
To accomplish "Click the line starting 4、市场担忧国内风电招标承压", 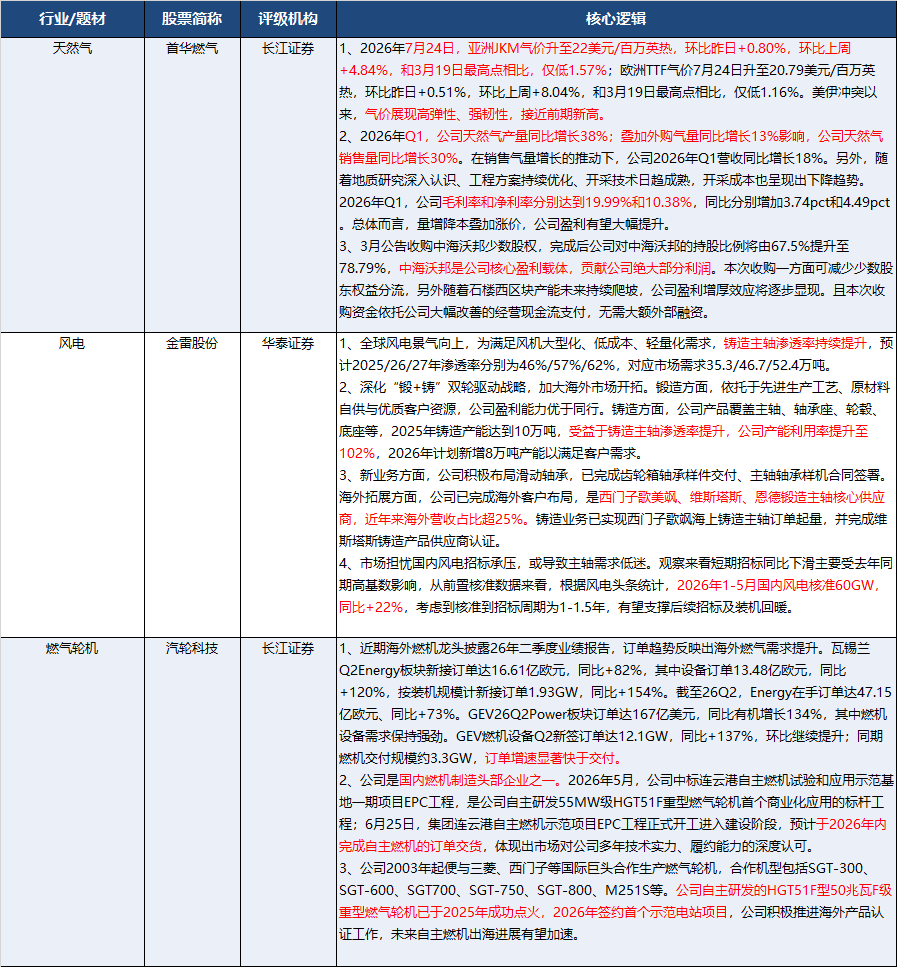I will point(616,563).
